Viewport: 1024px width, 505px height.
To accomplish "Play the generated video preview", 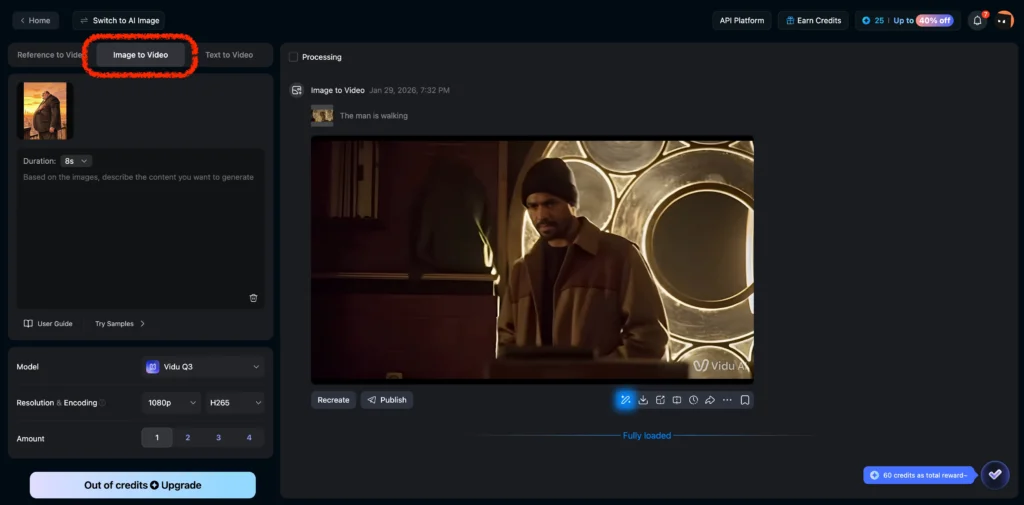I will 532,260.
